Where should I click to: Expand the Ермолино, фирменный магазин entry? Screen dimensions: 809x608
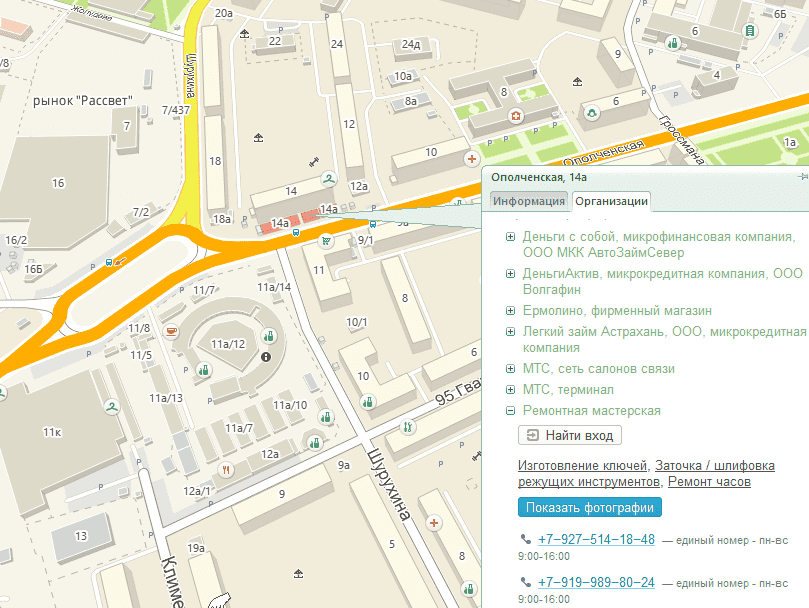(510, 311)
